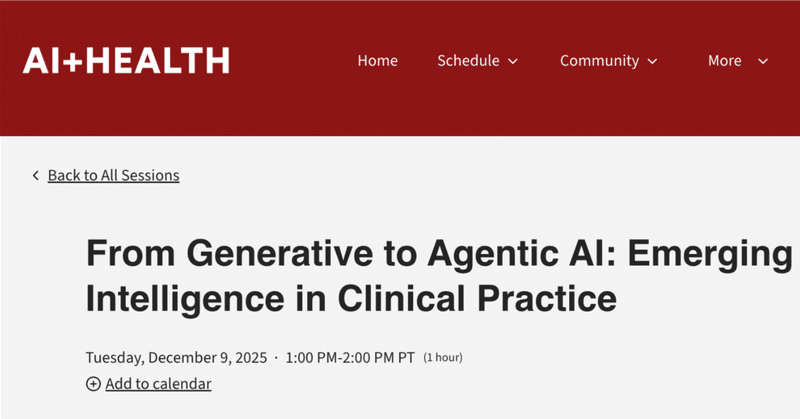
Task: Open the More dropdown chevron
Action: tap(763, 62)
